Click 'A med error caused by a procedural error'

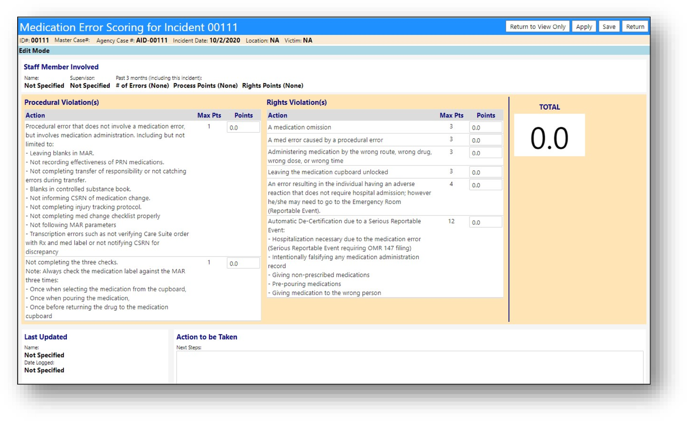point(325,140)
